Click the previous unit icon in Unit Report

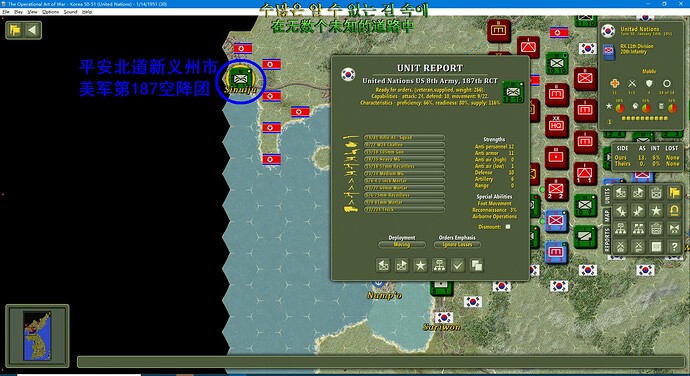click(x=383, y=265)
